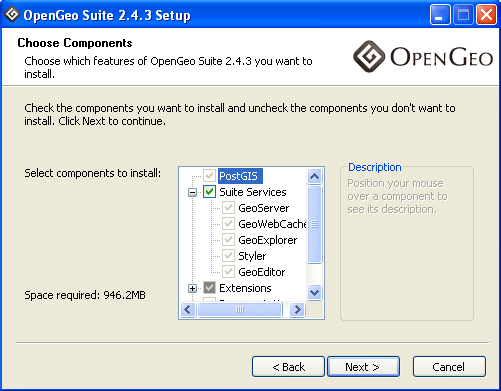The width and height of the screenshot is (501, 391).
Task: Toggle the Suite Services checkbox
Action: [x=209, y=192]
